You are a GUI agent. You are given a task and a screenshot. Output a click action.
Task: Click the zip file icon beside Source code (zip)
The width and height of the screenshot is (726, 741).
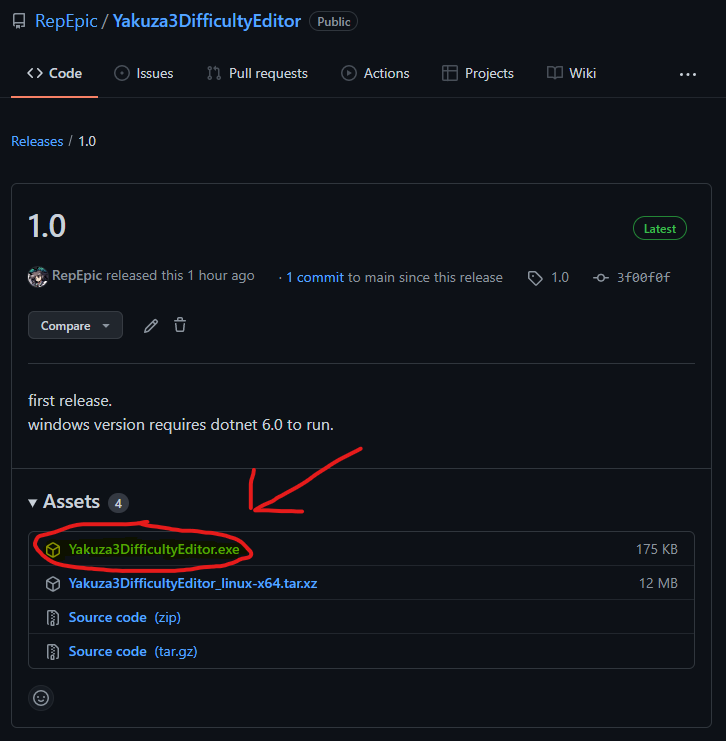53,618
